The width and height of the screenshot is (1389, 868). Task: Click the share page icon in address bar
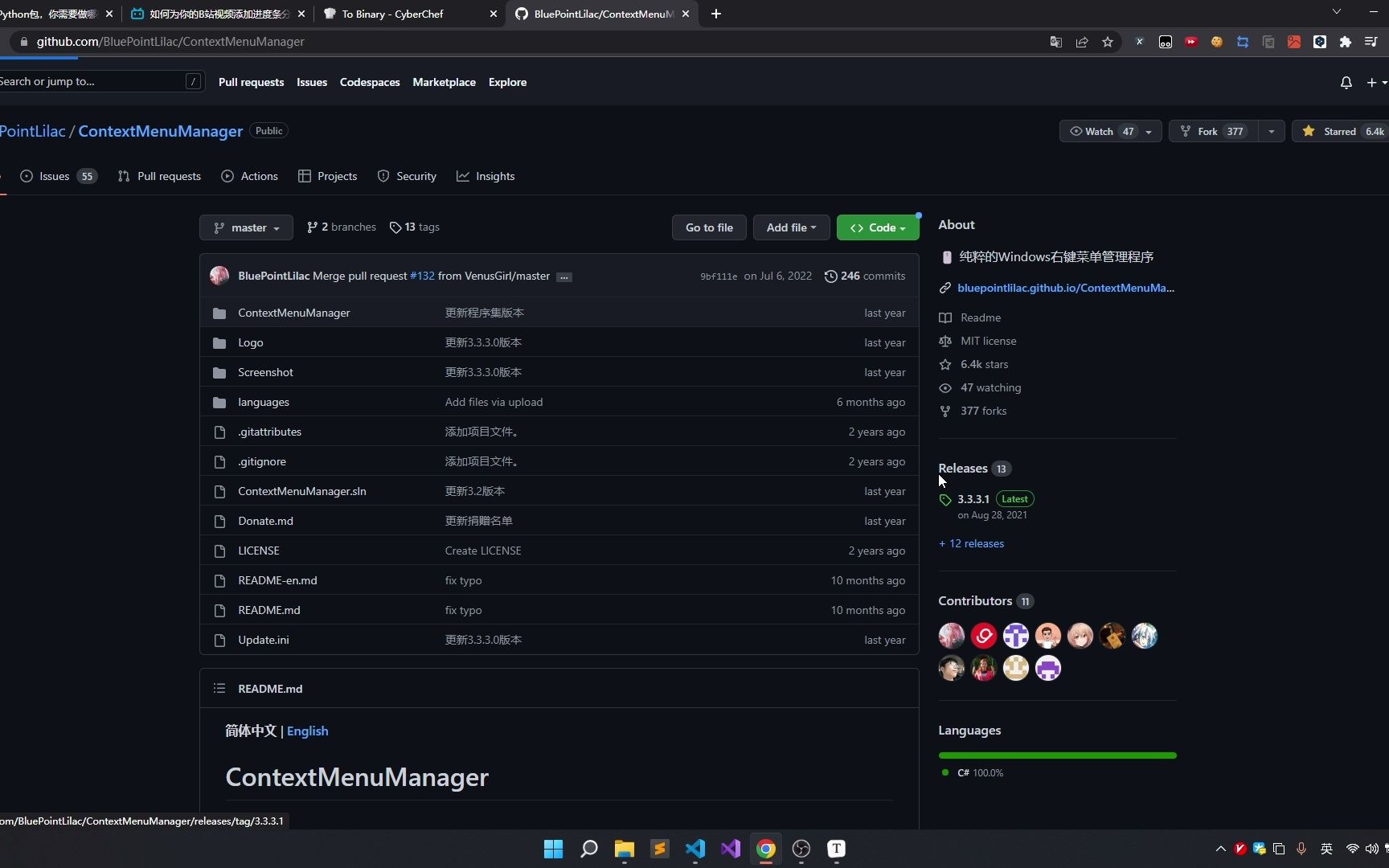point(1082,42)
